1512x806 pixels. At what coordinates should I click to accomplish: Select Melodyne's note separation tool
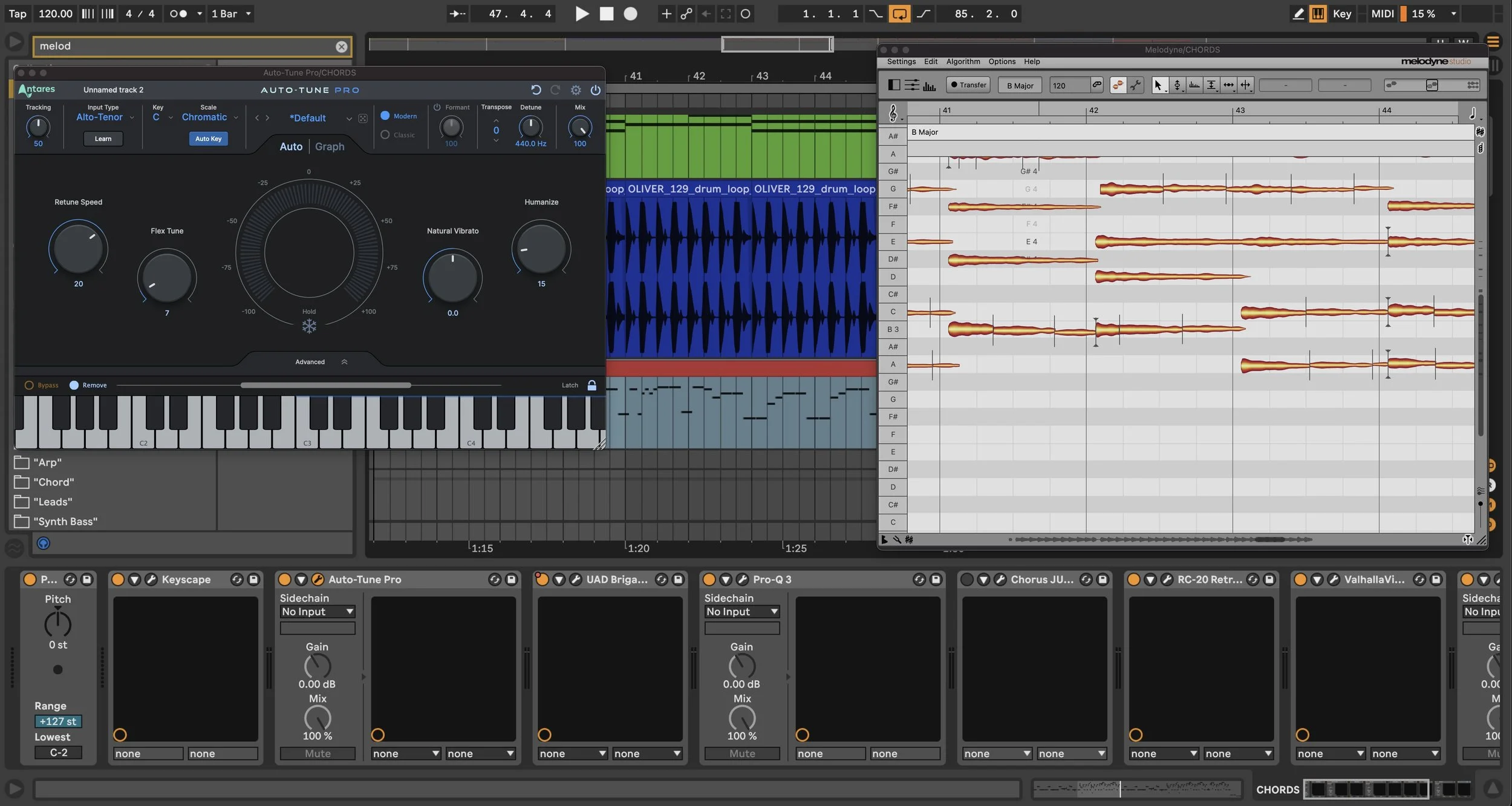[1246, 85]
